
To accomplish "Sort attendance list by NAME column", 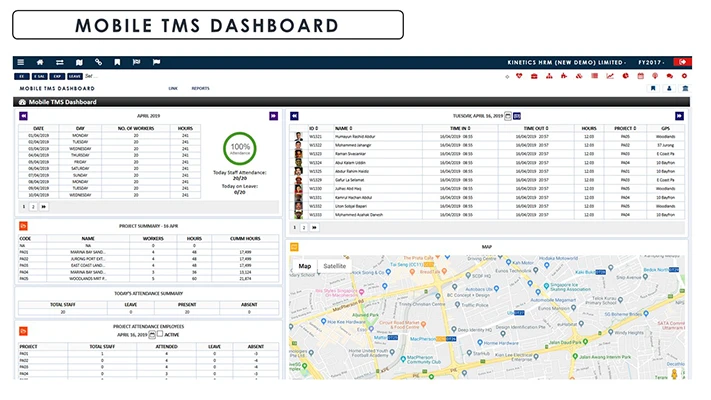I will (x=344, y=128).
